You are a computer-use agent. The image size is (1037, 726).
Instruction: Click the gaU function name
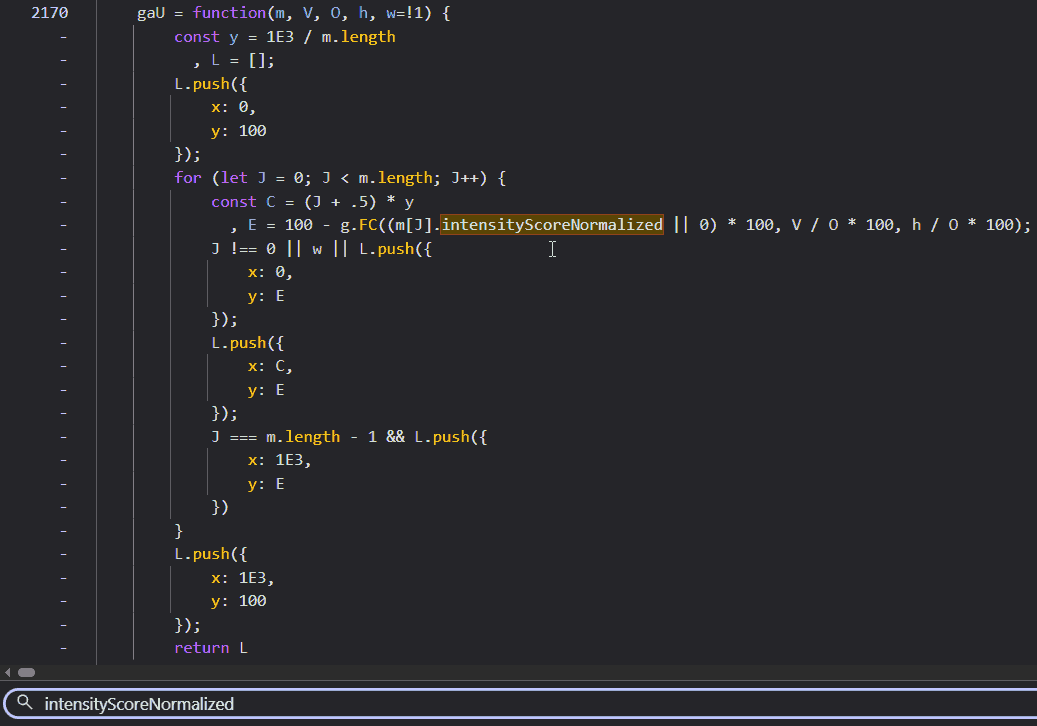pyautogui.click(x=151, y=12)
